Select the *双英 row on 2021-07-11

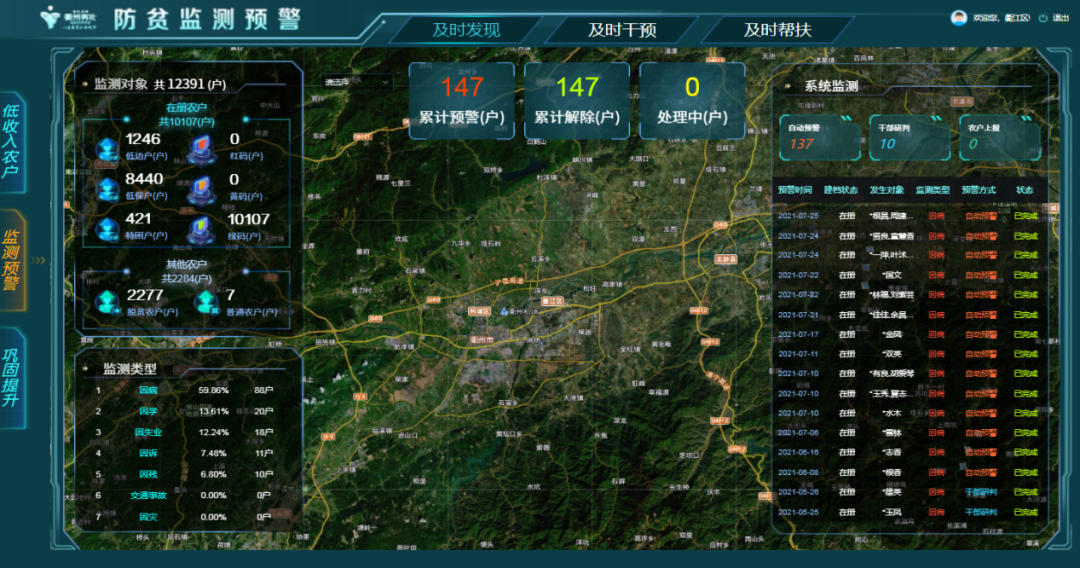click(x=892, y=354)
